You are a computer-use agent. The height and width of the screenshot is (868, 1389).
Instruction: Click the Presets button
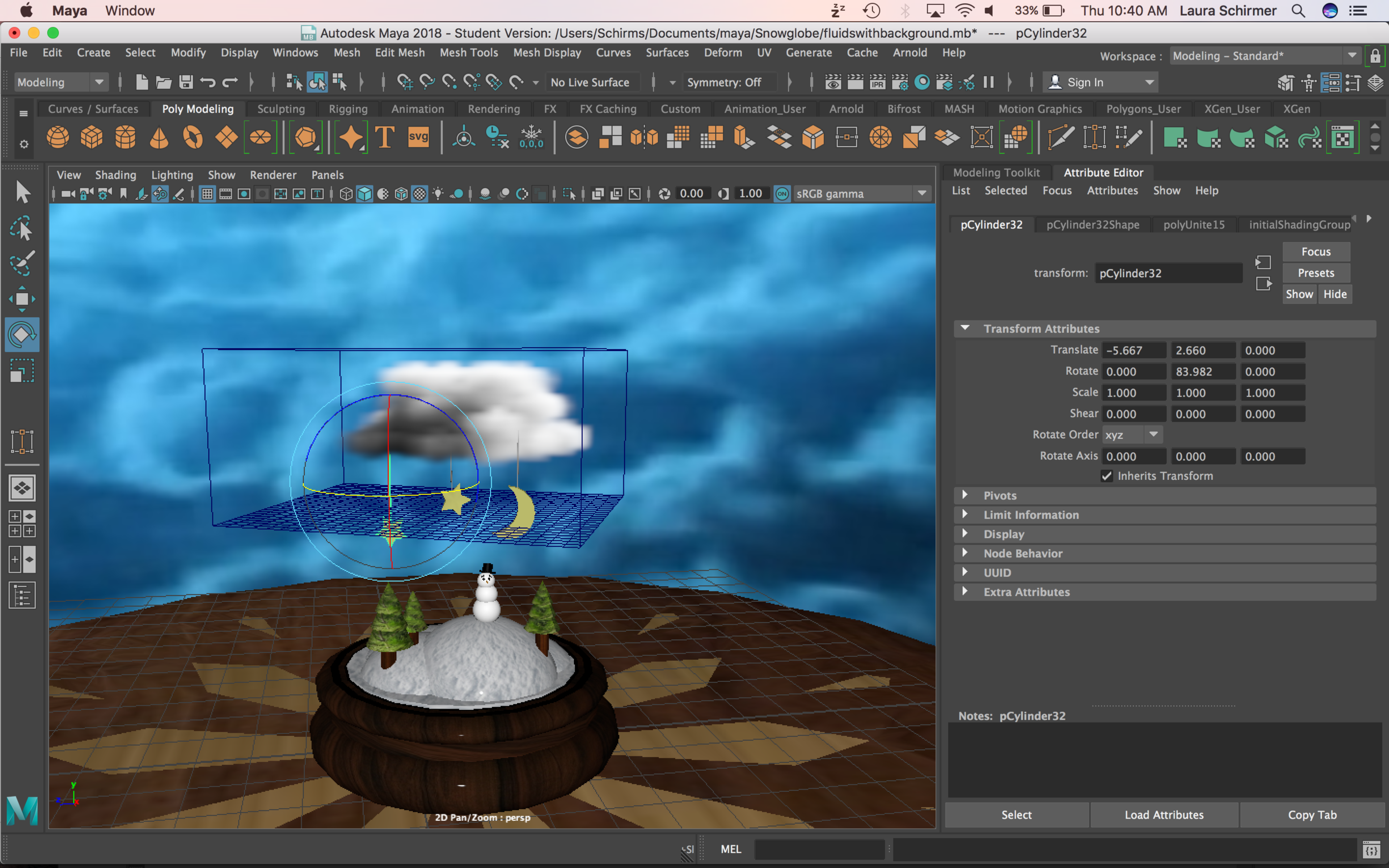(1316, 273)
